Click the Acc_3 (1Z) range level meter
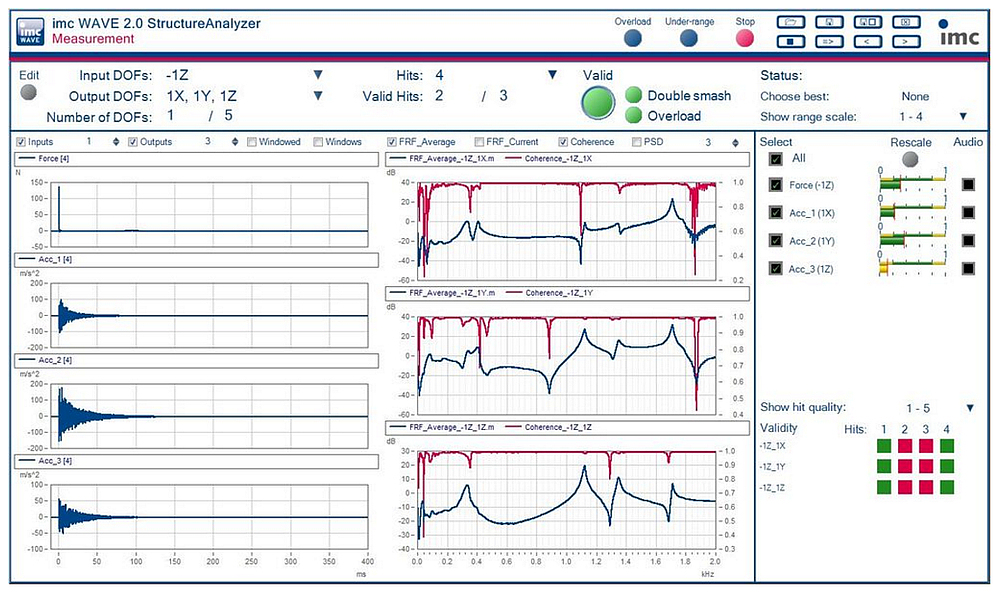Screen dimensions: 1000x602 point(913,267)
